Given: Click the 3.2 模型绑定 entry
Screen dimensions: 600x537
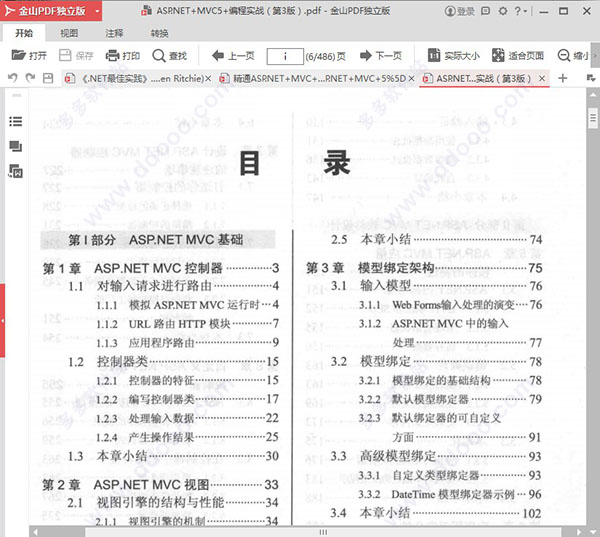Looking at the screenshot, I should [x=437, y=362].
